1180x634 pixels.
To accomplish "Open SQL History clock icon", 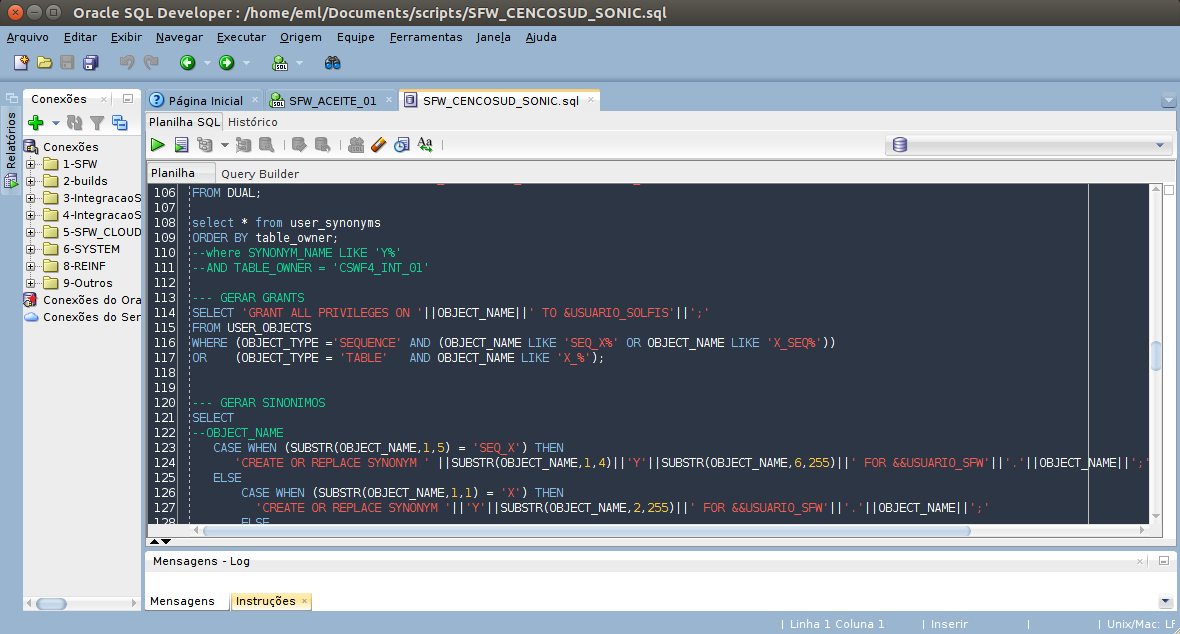I will click(x=402, y=145).
